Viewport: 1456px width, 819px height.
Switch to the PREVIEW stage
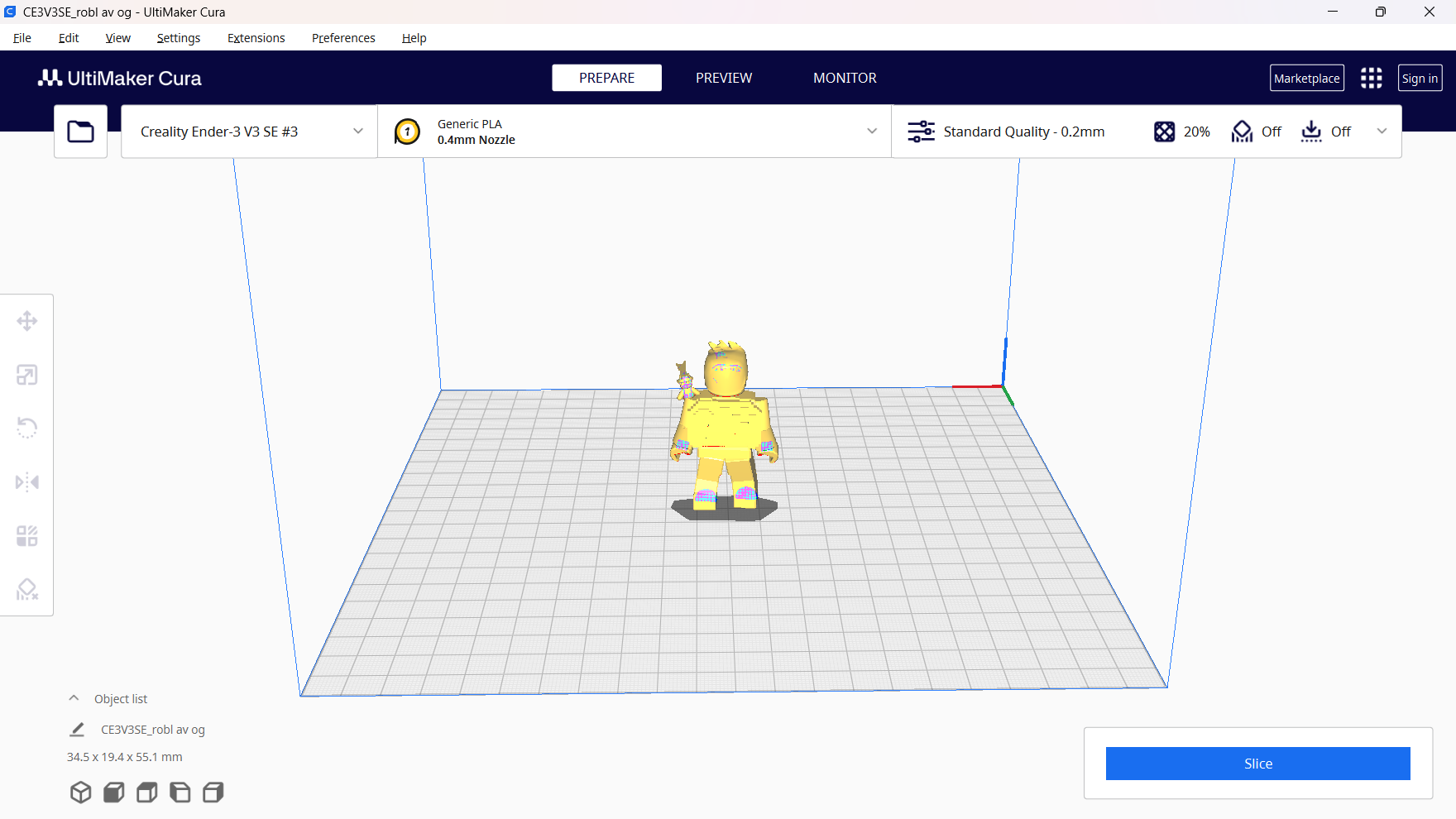pos(724,78)
